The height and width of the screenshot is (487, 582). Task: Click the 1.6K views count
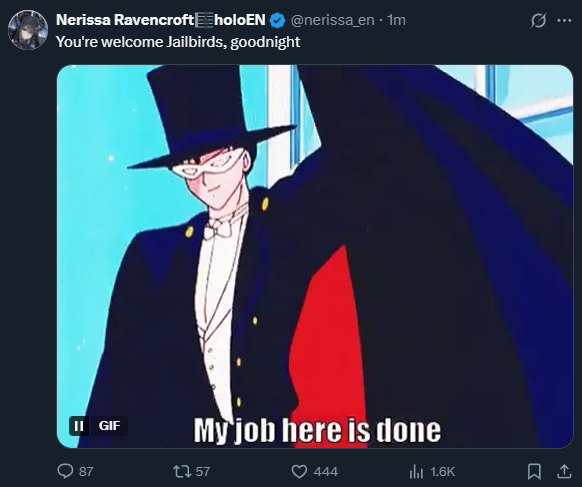click(x=442, y=471)
